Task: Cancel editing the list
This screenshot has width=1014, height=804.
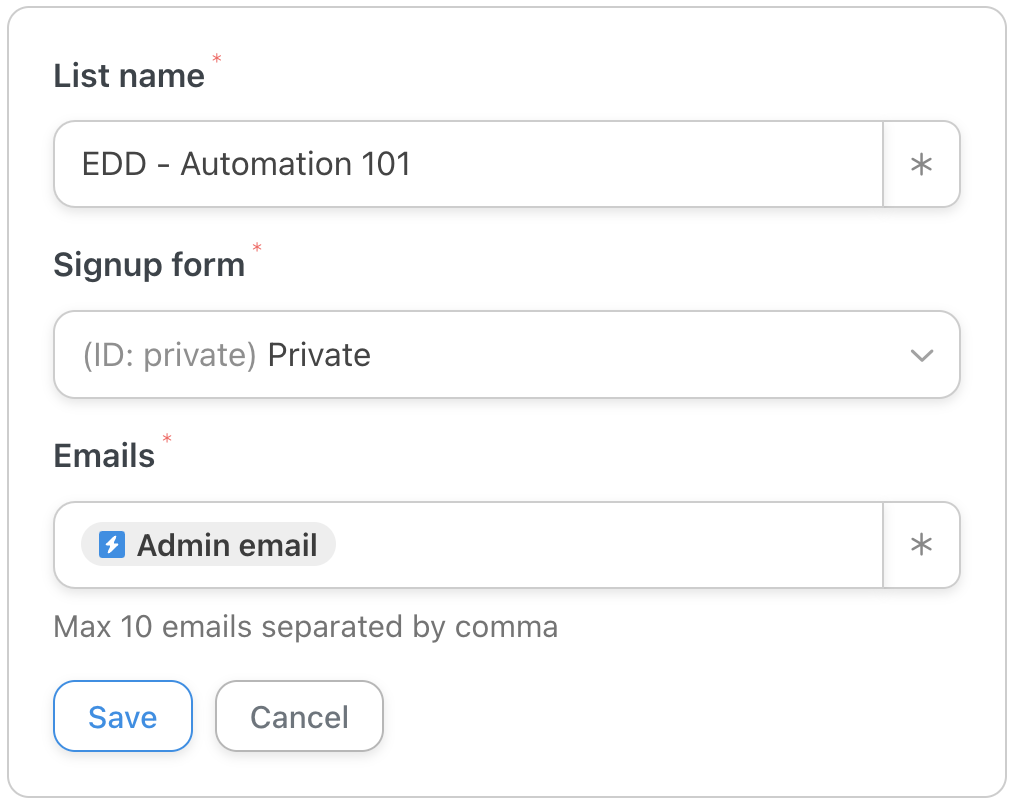Action: 299,716
